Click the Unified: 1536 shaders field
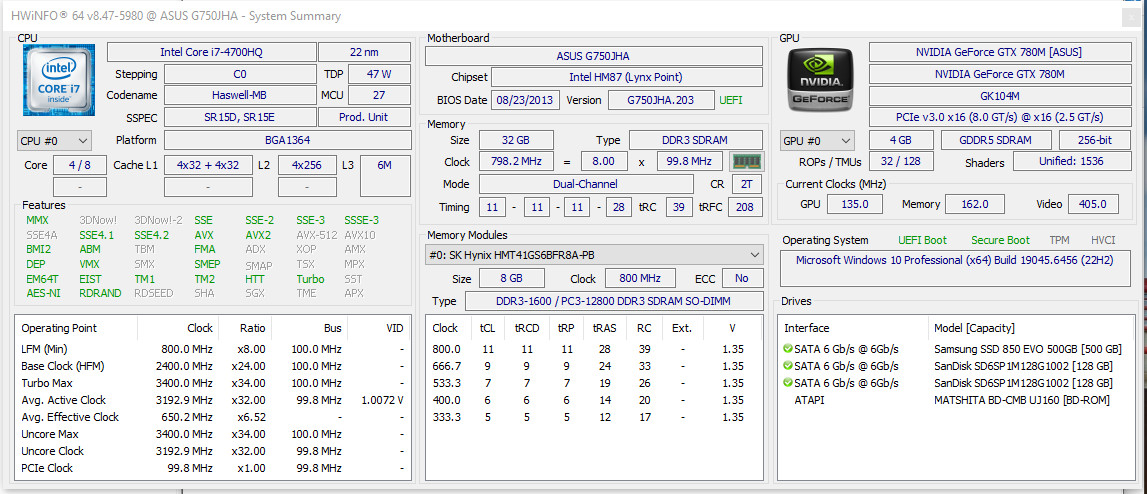The image size is (1147, 494). [1072, 162]
